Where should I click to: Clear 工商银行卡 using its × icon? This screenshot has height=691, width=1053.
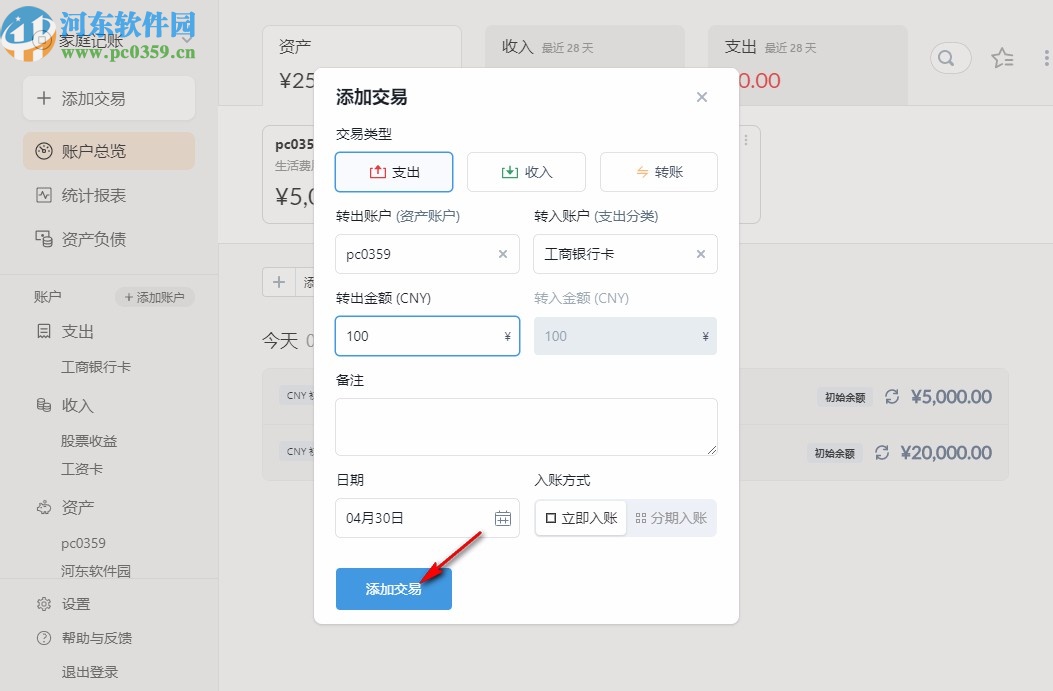point(700,254)
